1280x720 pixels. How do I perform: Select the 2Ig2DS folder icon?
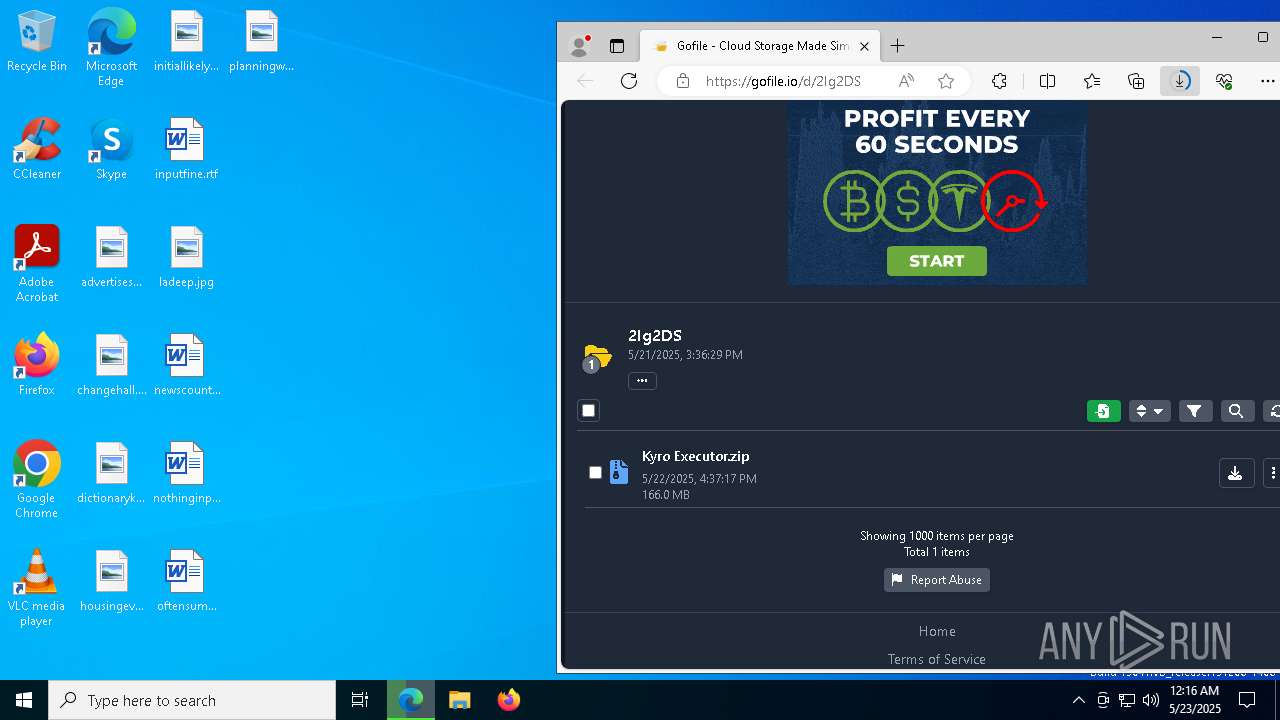pyautogui.click(x=597, y=357)
